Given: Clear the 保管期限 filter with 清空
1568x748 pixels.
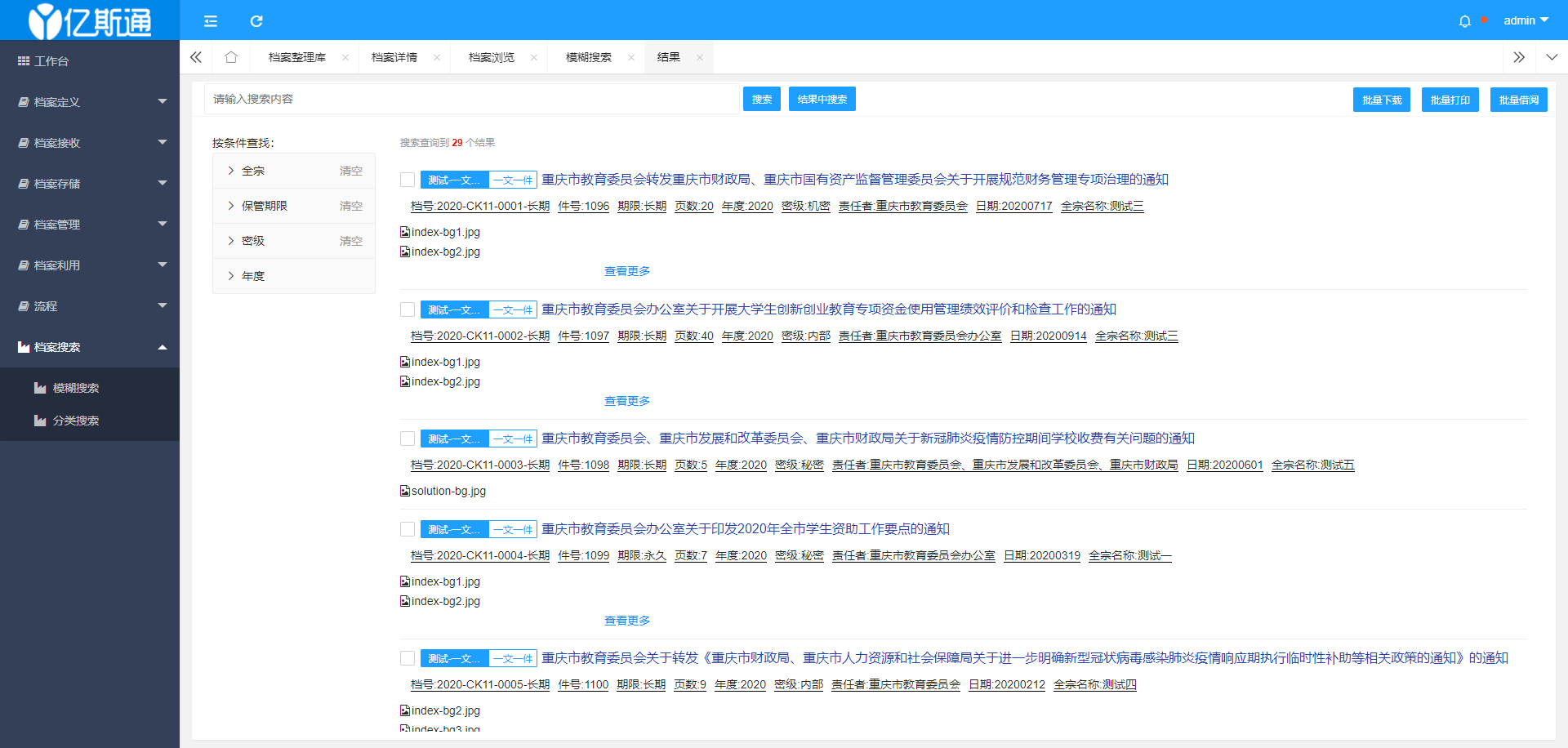Looking at the screenshot, I should pos(351,206).
